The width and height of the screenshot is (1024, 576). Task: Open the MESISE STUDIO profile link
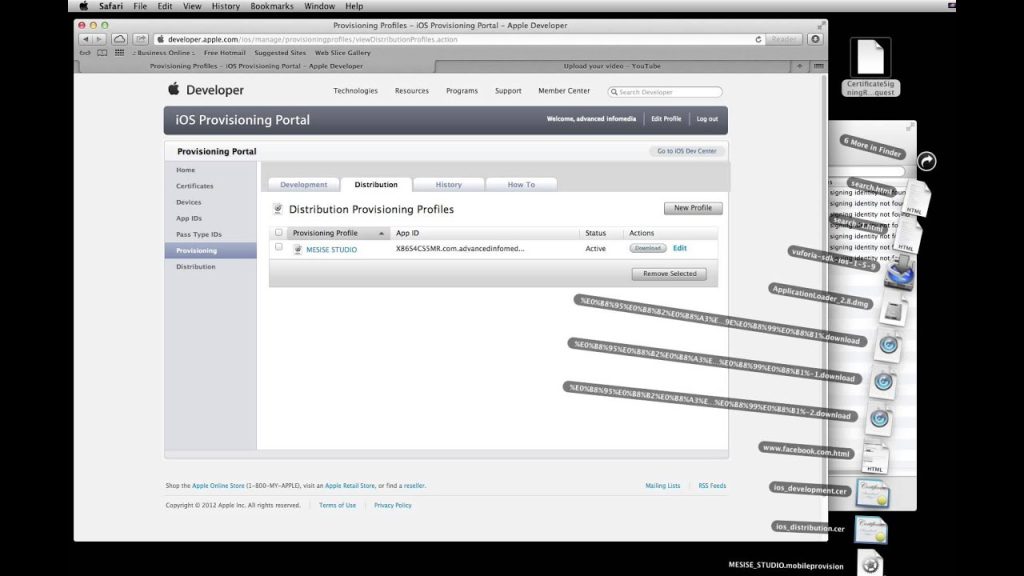[331, 249]
